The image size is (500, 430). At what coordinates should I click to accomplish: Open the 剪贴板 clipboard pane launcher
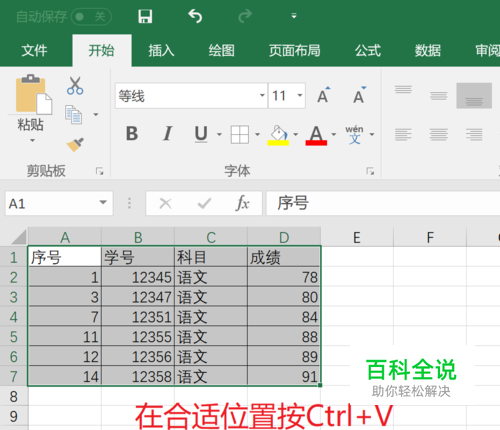(99, 171)
